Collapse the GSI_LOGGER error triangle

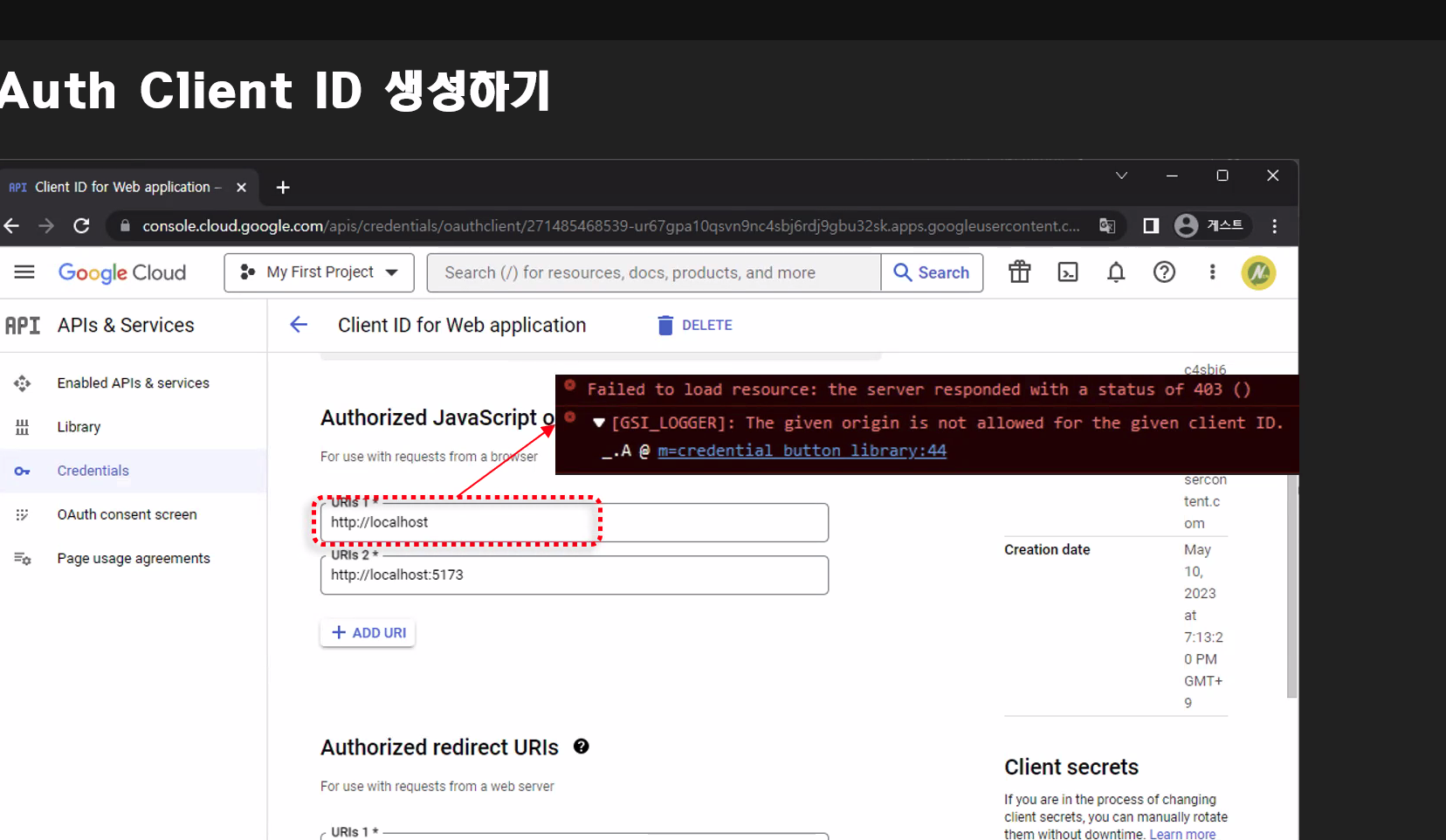click(599, 423)
